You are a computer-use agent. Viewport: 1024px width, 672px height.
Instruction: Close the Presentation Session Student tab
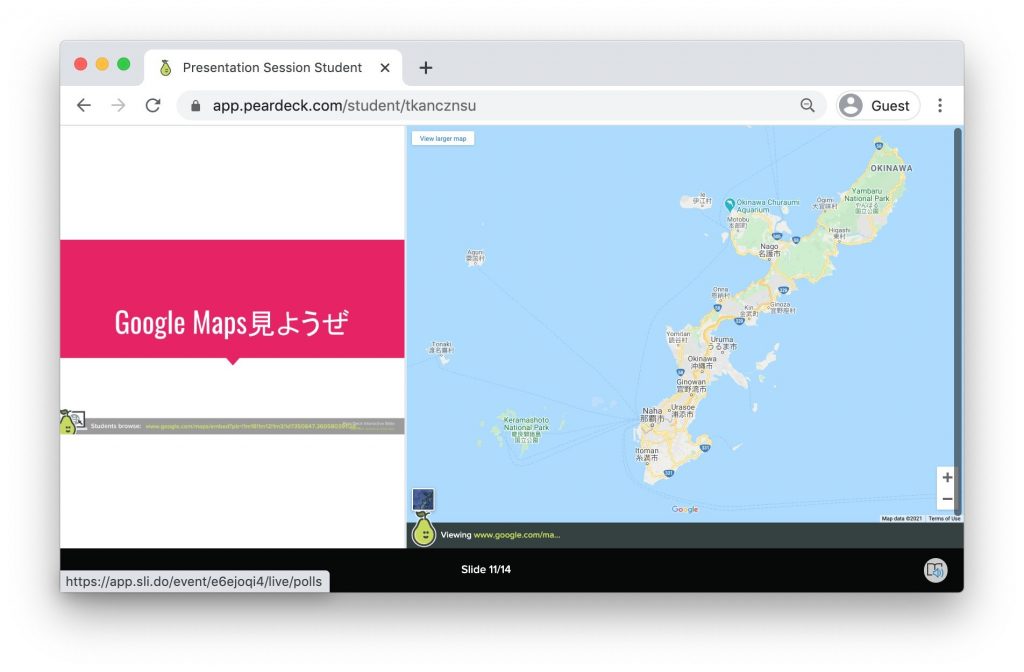tap(385, 68)
